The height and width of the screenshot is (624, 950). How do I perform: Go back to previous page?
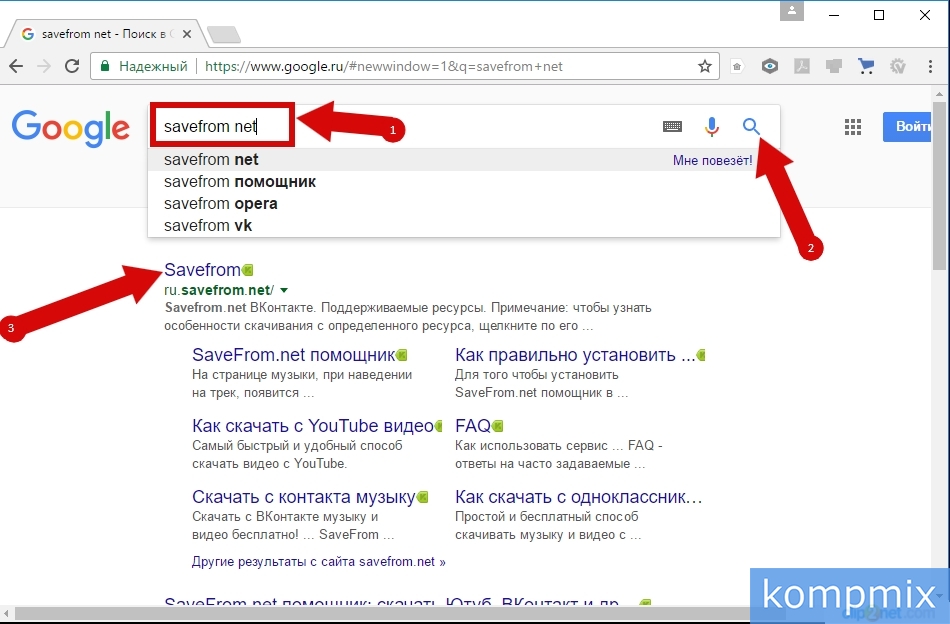click(x=16, y=67)
